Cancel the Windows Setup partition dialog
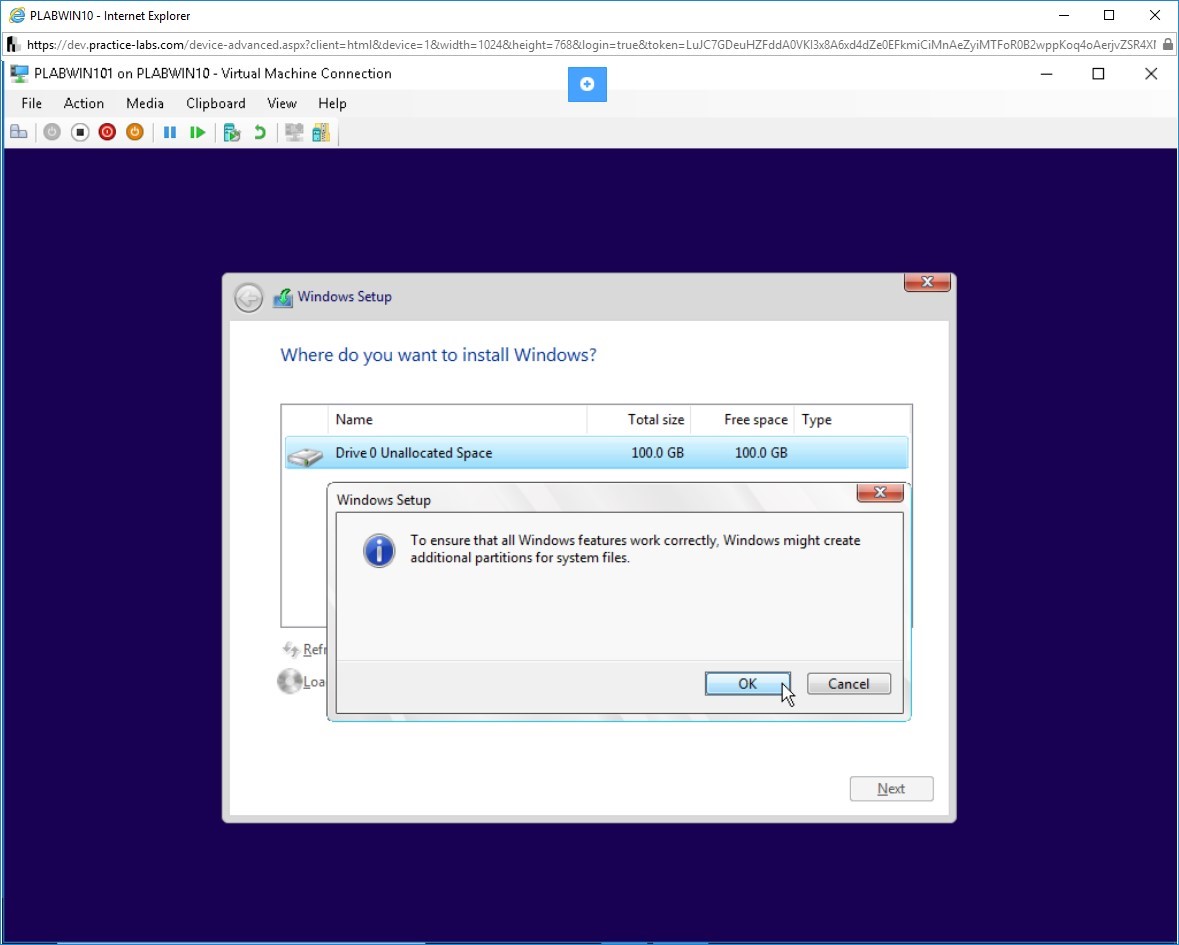The height and width of the screenshot is (945, 1179). coord(849,683)
